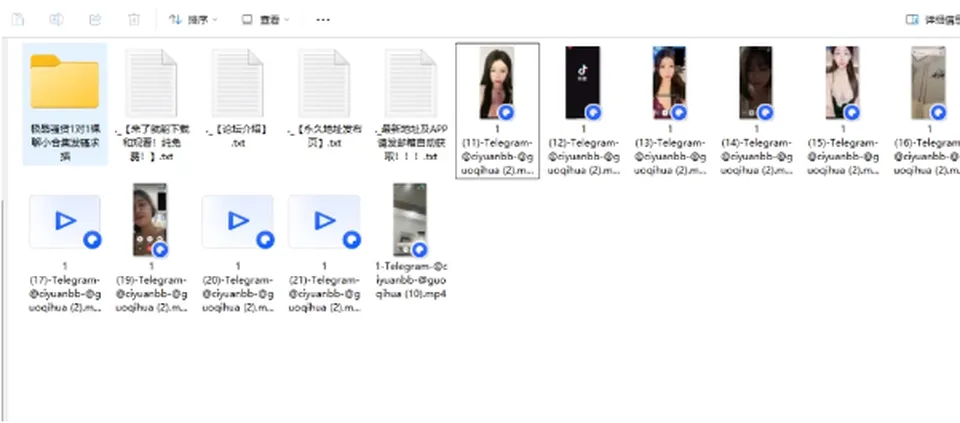Select the 【论坛介绍】.txt file icon
The width and height of the screenshot is (960, 423).
[238, 83]
